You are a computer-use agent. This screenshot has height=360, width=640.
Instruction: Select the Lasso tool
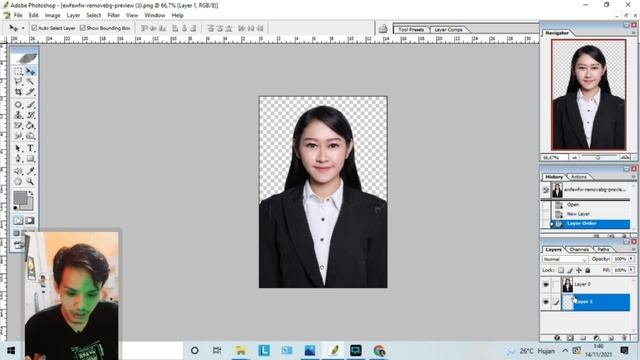point(18,82)
